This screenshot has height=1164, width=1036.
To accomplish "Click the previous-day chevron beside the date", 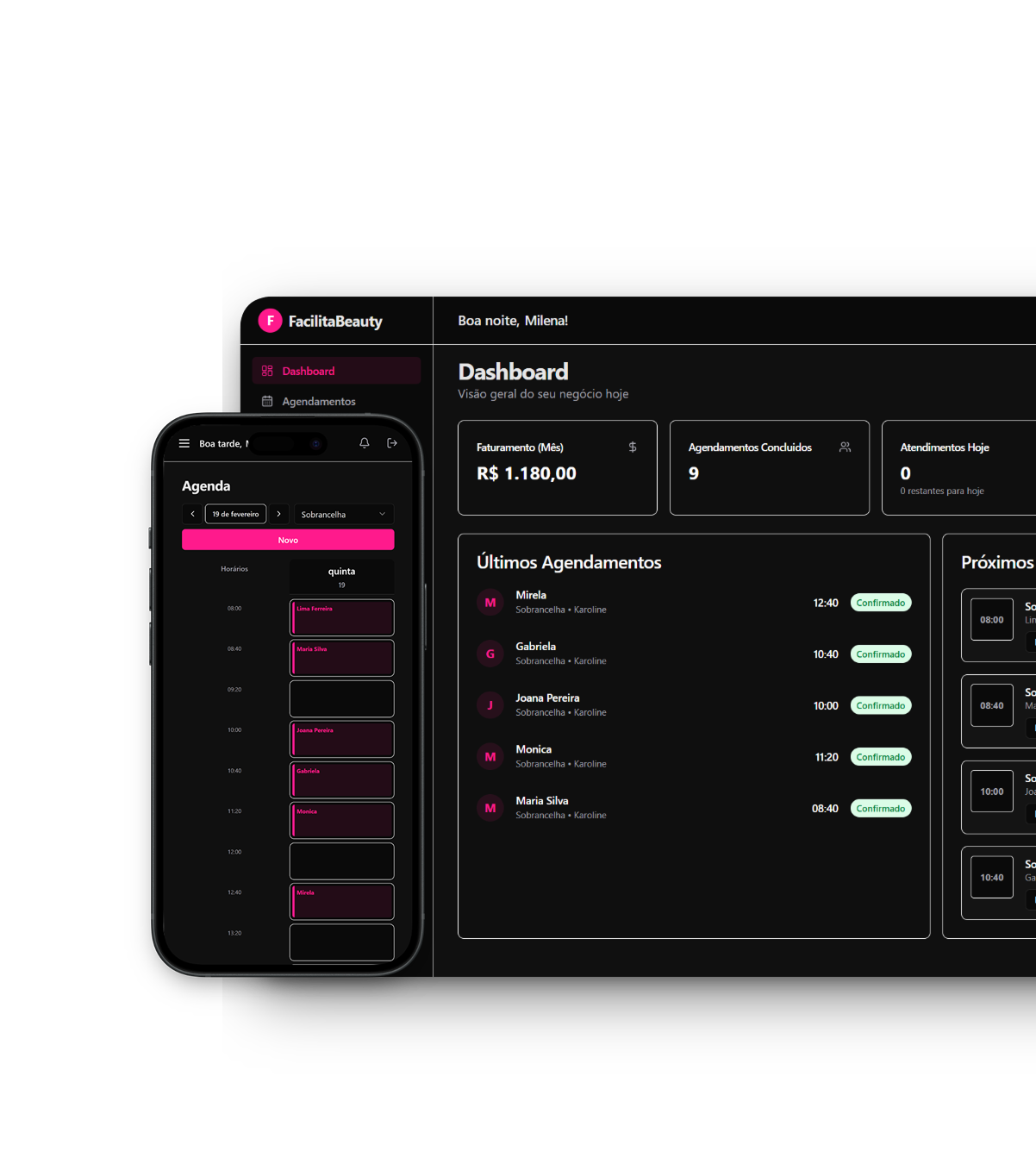I will pyautogui.click(x=191, y=514).
